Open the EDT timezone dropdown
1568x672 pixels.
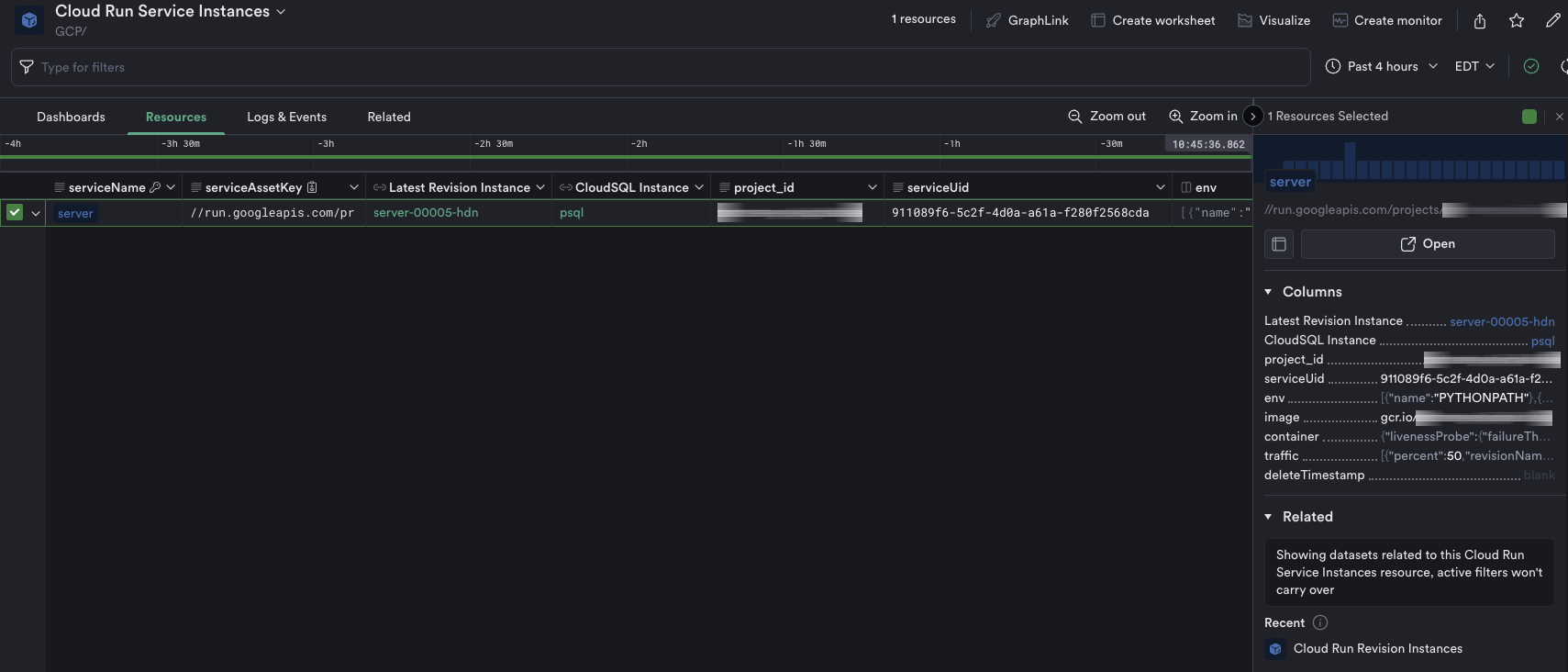(1474, 66)
